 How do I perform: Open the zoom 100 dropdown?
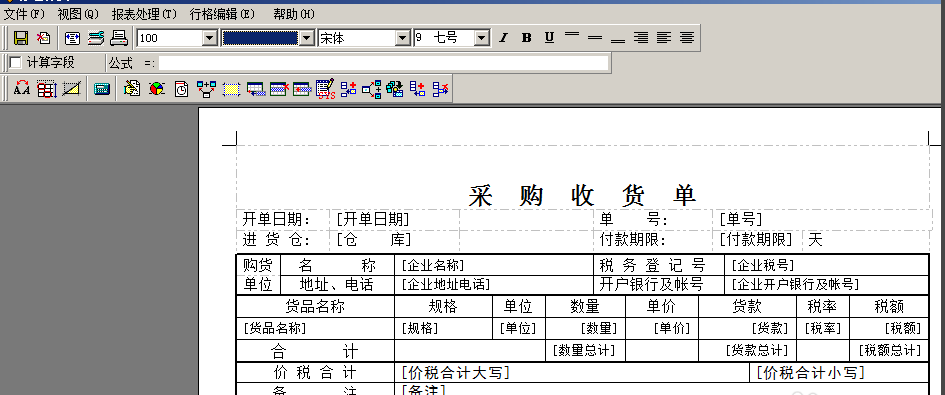tap(210, 38)
